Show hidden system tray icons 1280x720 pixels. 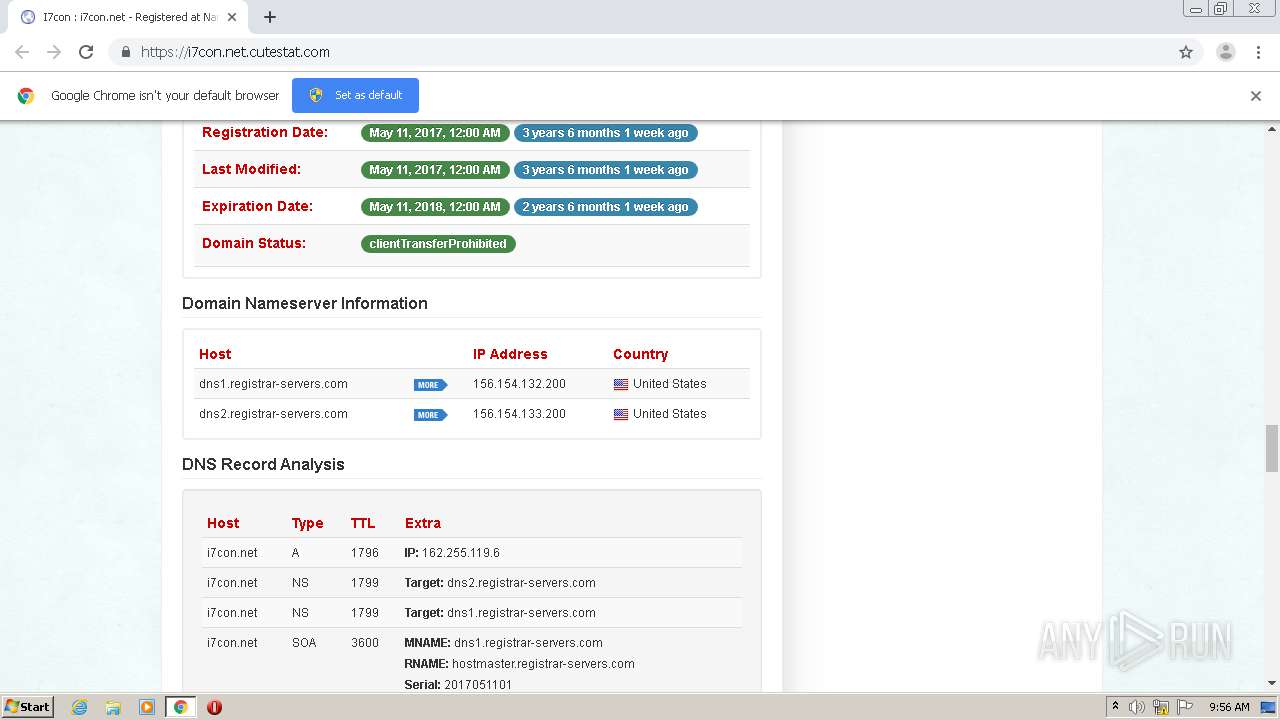(1115, 707)
